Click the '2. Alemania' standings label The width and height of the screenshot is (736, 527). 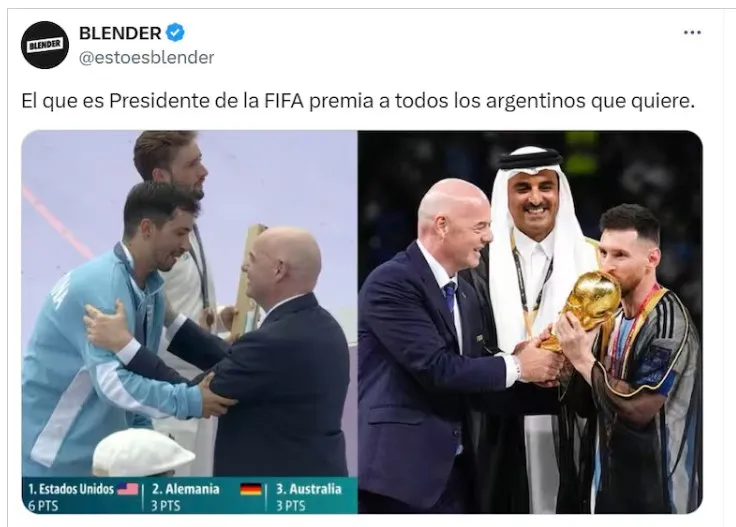tap(186, 489)
